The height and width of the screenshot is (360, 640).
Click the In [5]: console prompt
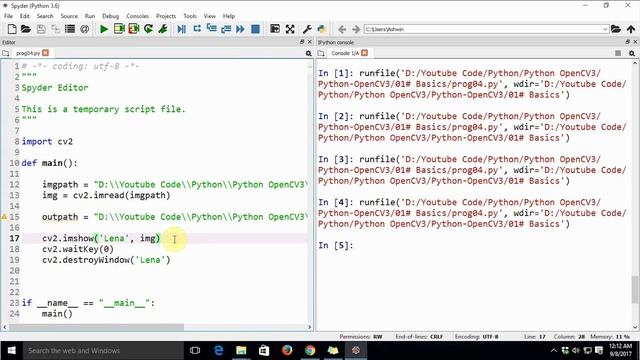tap(336, 245)
